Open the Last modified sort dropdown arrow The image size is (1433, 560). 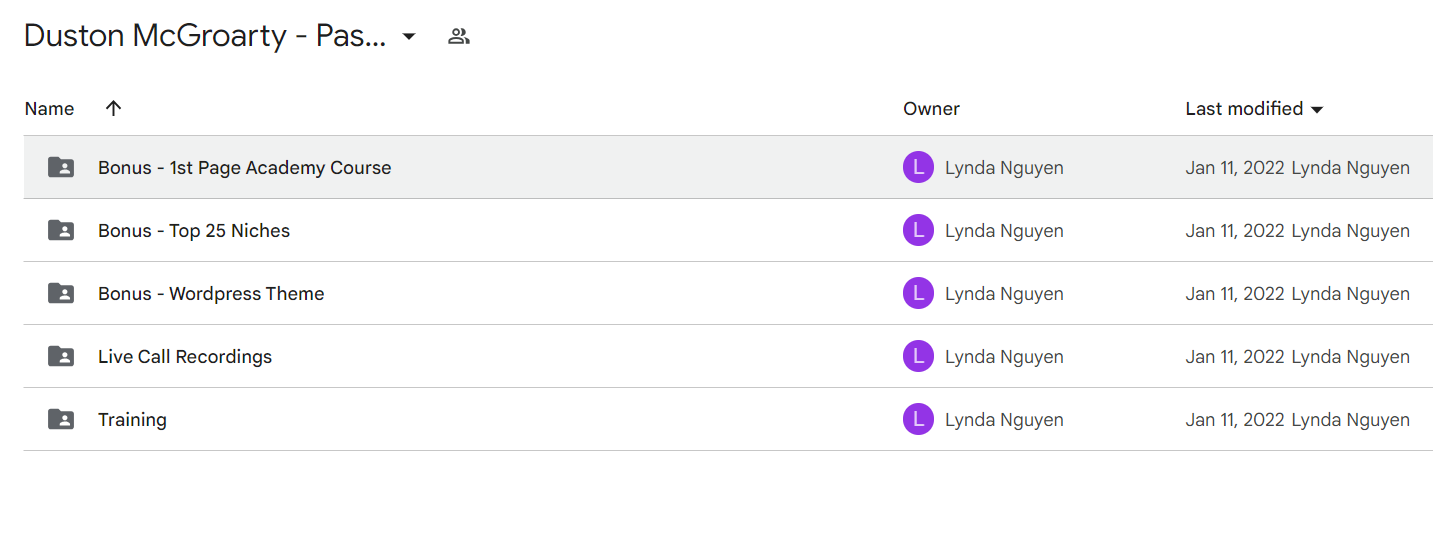pyautogui.click(x=1317, y=109)
